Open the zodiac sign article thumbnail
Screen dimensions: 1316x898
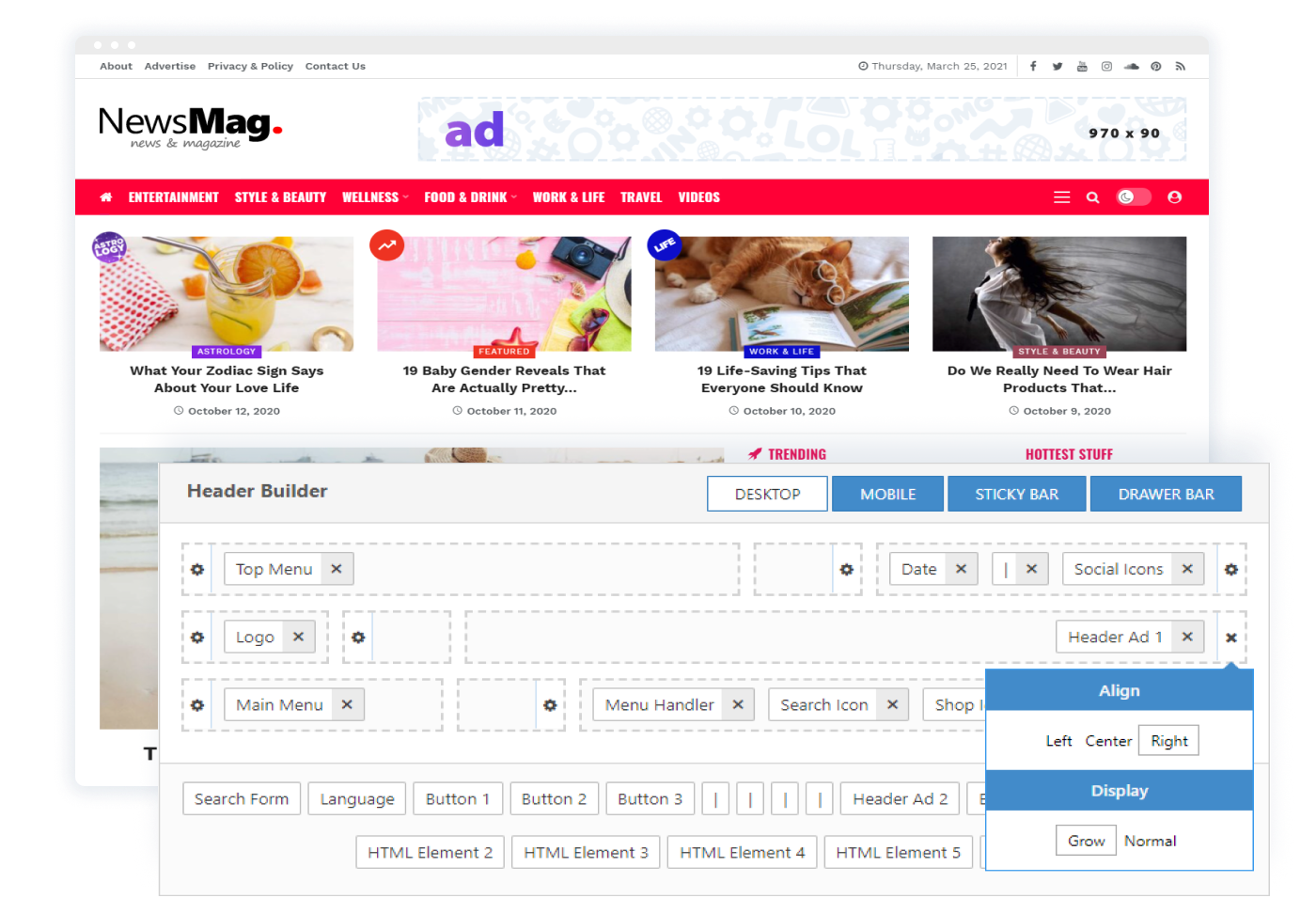tap(227, 294)
